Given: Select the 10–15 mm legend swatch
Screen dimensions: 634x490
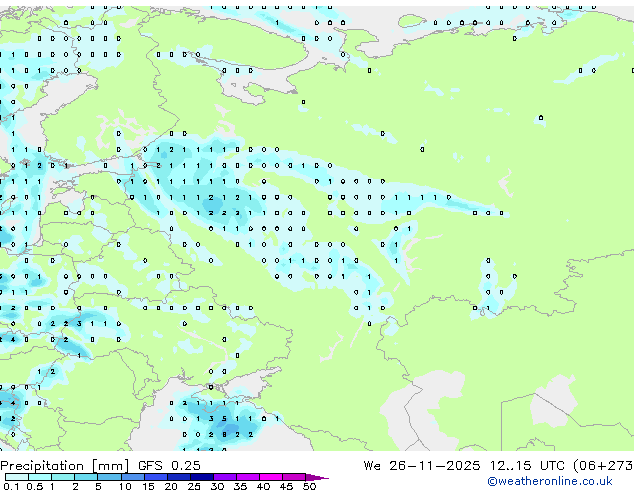Looking at the screenshot, I should tap(133, 477).
